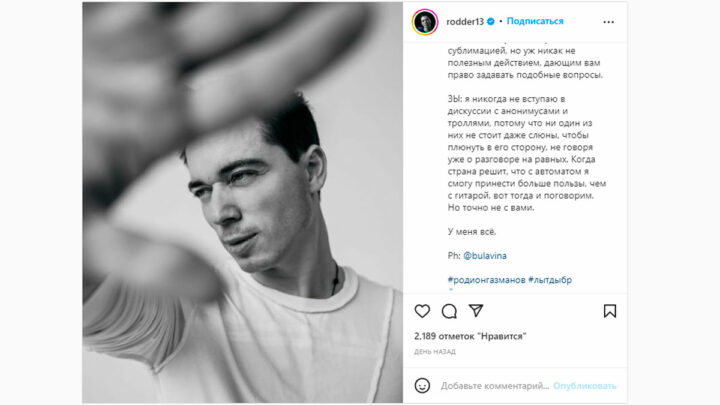
Task: Click the black-and-white portrait photo
Action: [x=242, y=202]
